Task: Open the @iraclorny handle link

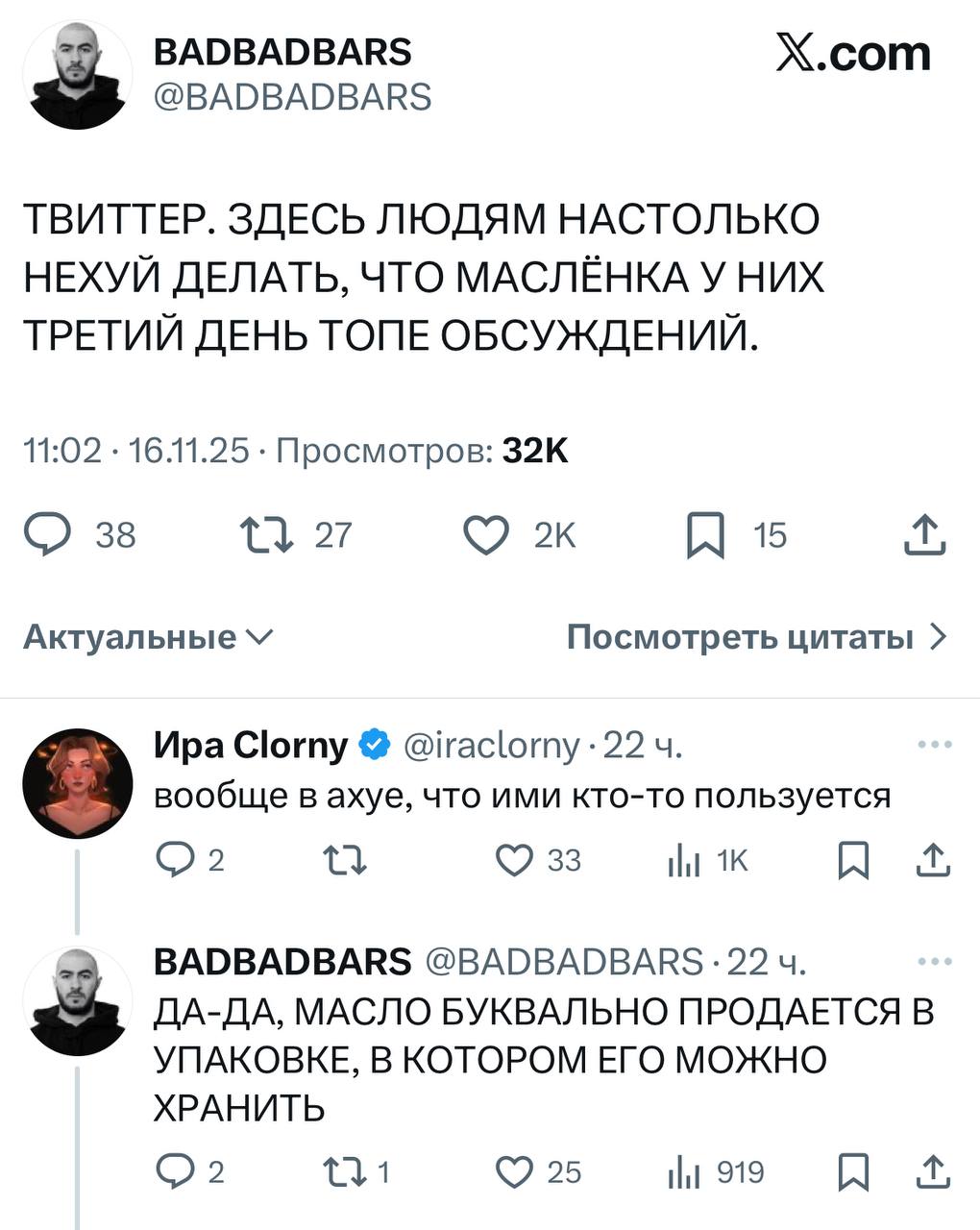Action: tap(492, 745)
